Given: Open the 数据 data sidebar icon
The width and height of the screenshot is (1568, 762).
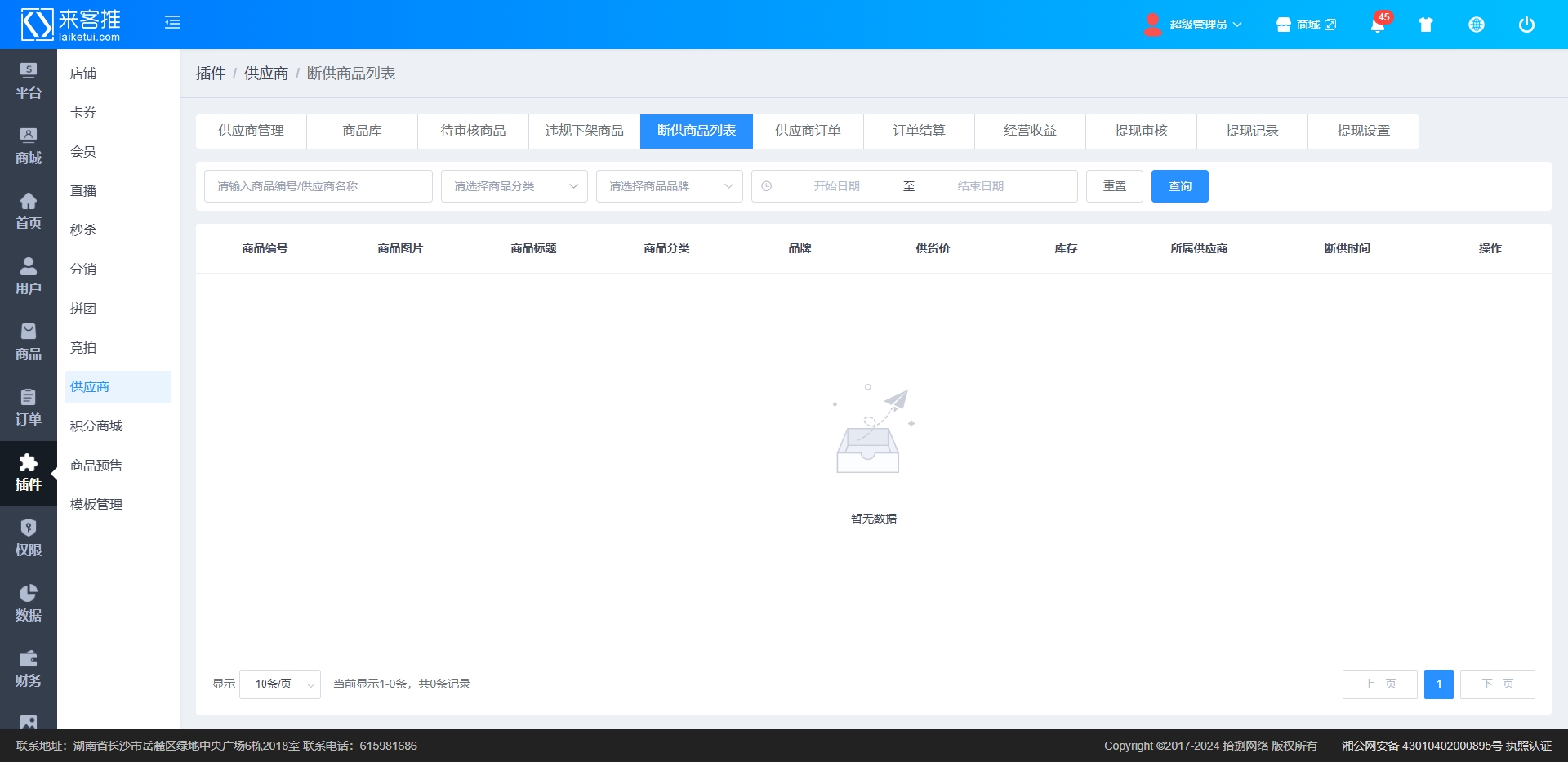Looking at the screenshot, I should 29,604.
